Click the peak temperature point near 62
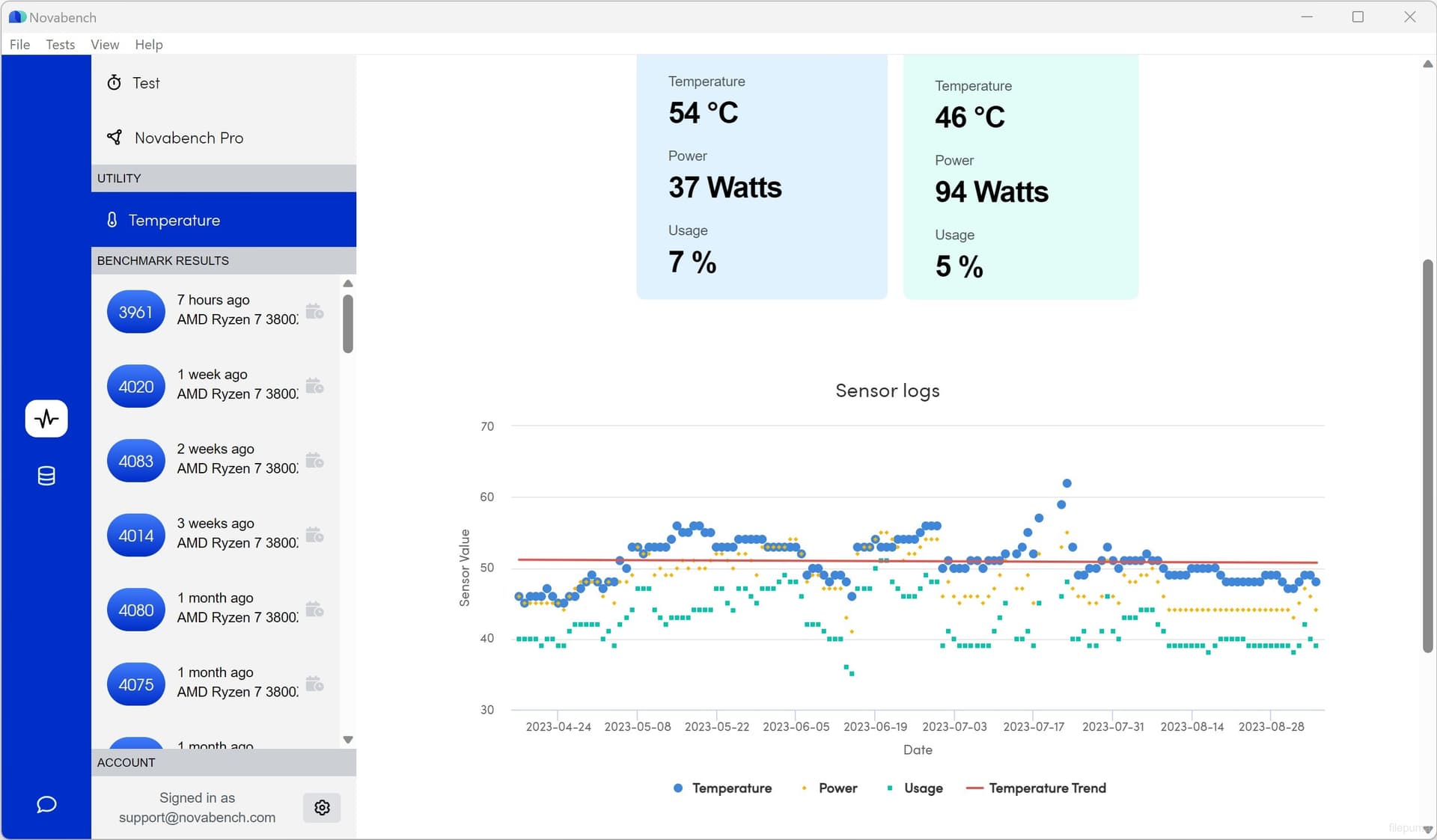Viewport: 1437px width, 840px height. click(1067, 483)
